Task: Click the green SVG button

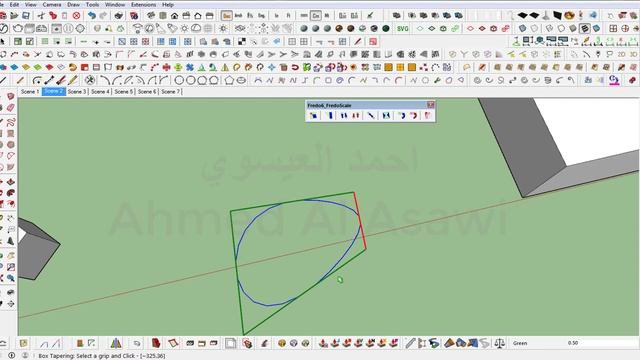Action: [402, 29]
